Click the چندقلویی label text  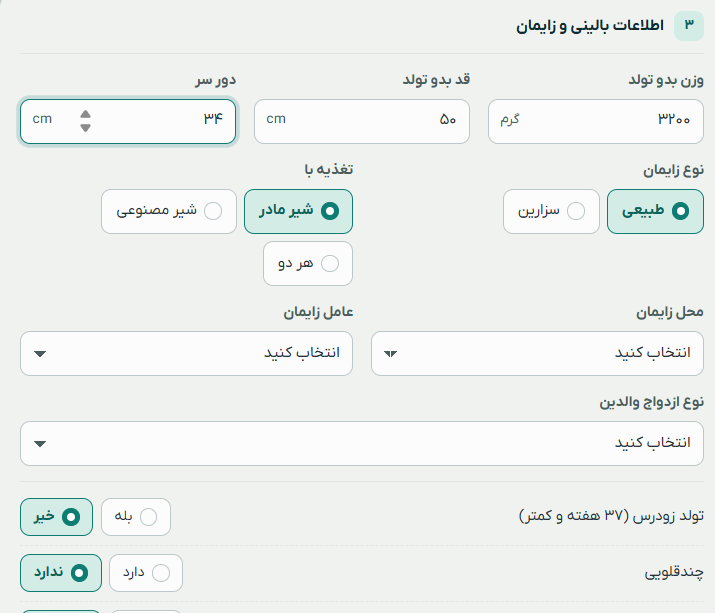click(674, 572)
